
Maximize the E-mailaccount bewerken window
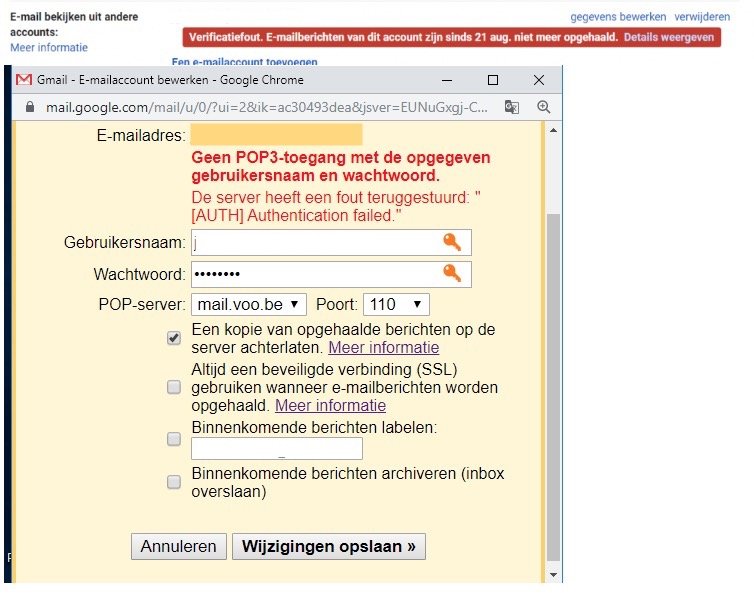point(492,80)
